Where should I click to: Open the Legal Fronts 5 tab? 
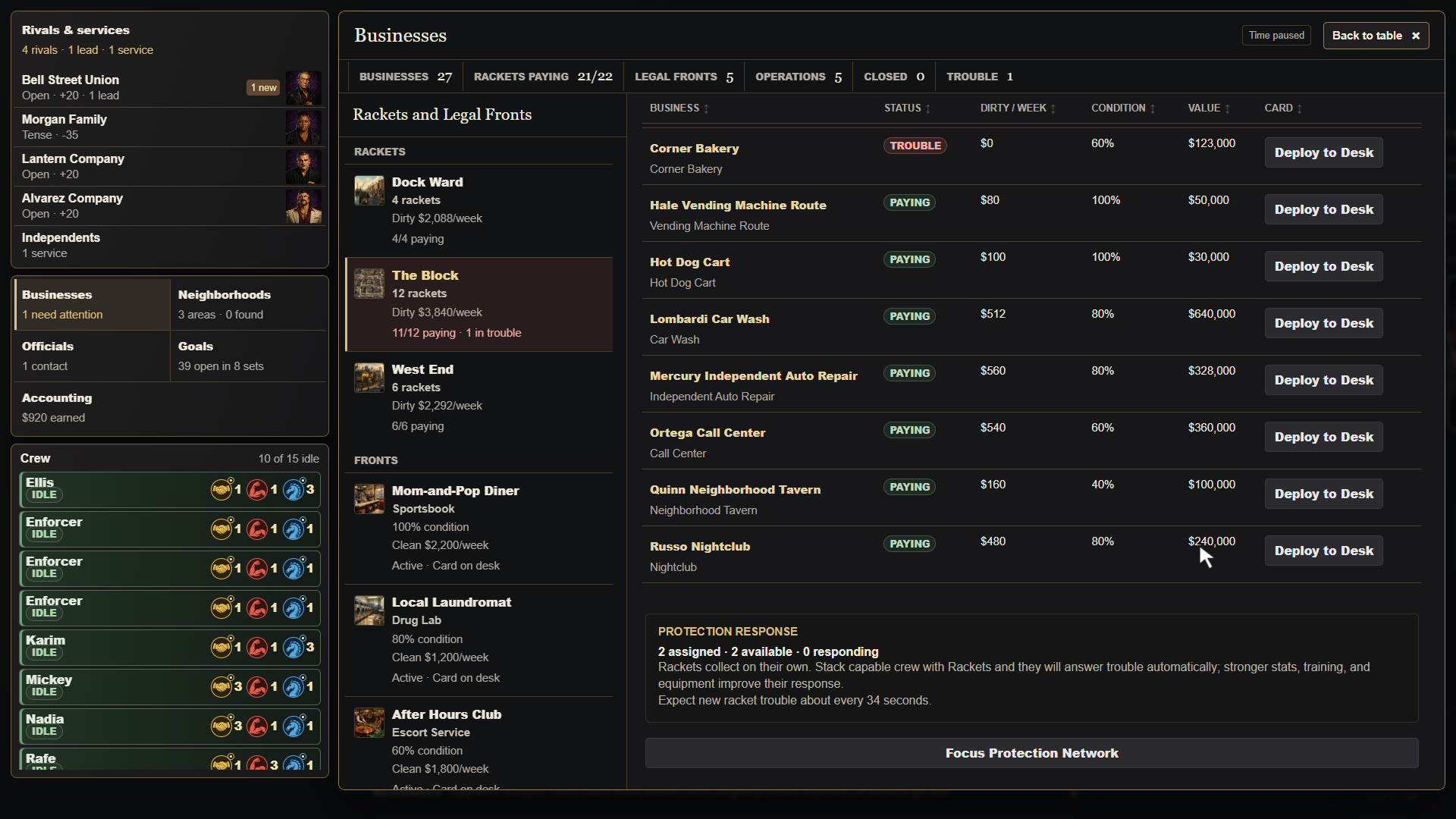coord(684,77)
